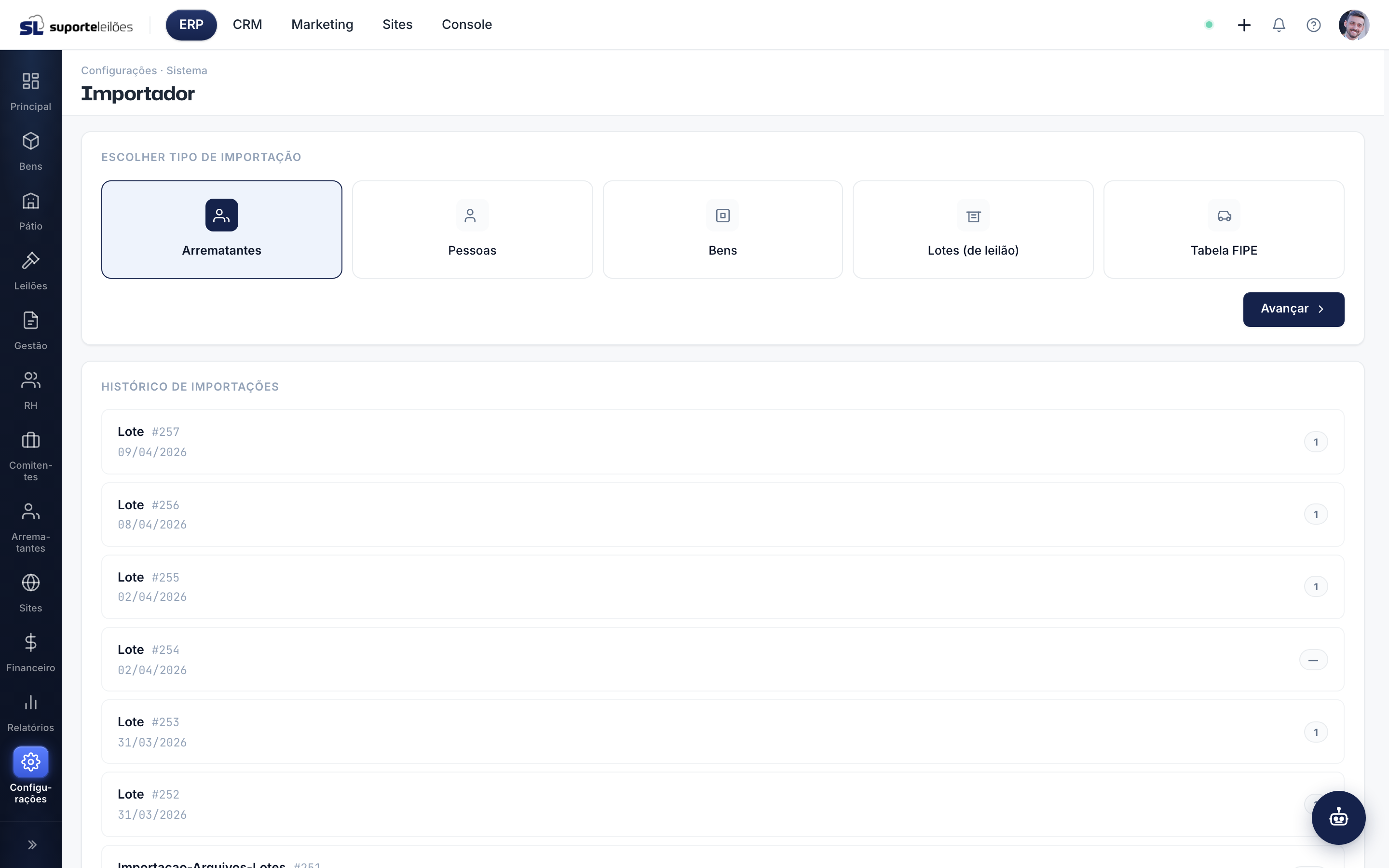1389x868 pixels.
Task: Open import history Lote #252
Action: tap(722, 804)
